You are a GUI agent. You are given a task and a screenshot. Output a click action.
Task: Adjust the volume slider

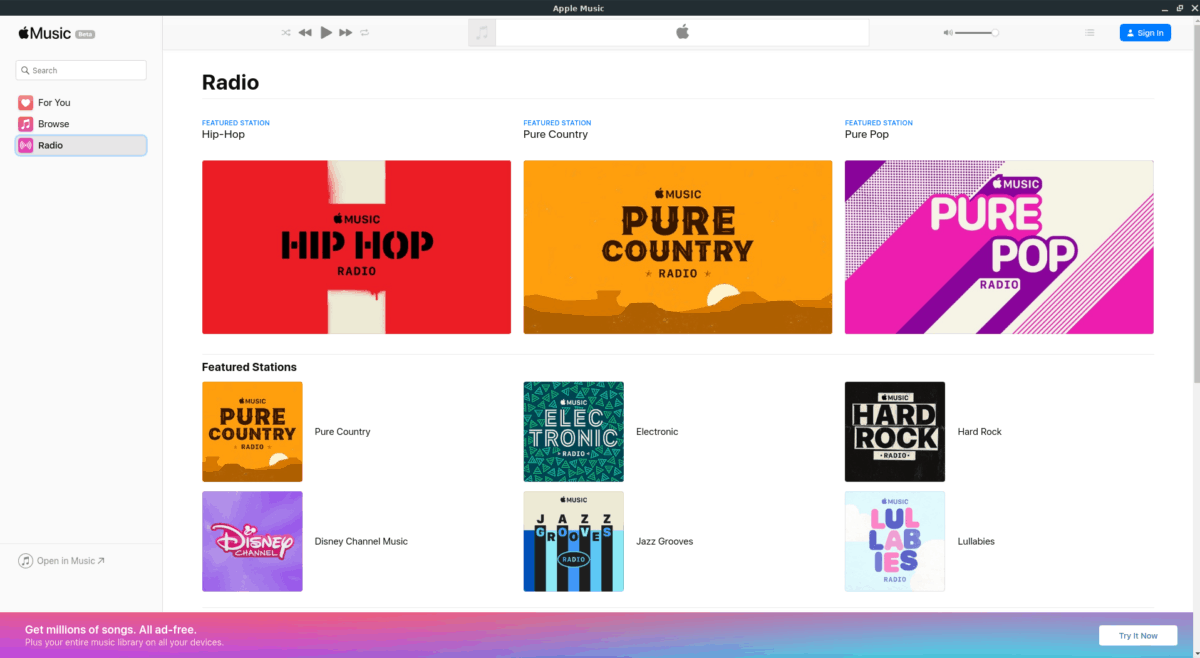(x=976, y=33)
